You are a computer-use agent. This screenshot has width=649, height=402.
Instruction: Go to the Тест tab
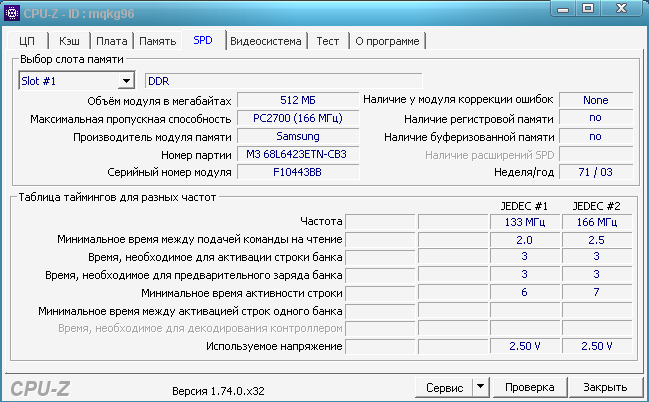[x=327, y=41]
